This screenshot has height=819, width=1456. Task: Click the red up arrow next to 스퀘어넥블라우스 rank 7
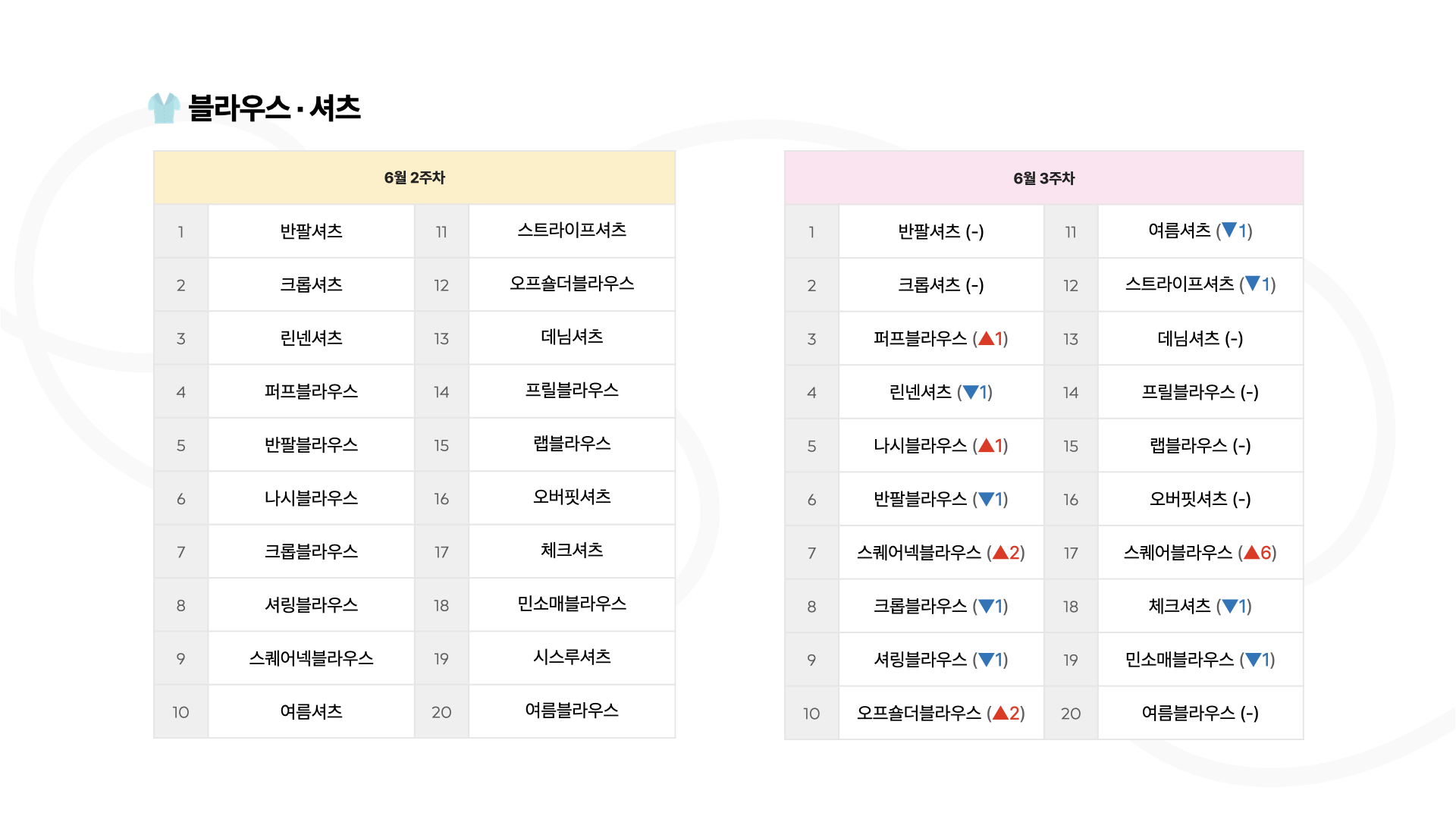click(x=1000, y=553)
